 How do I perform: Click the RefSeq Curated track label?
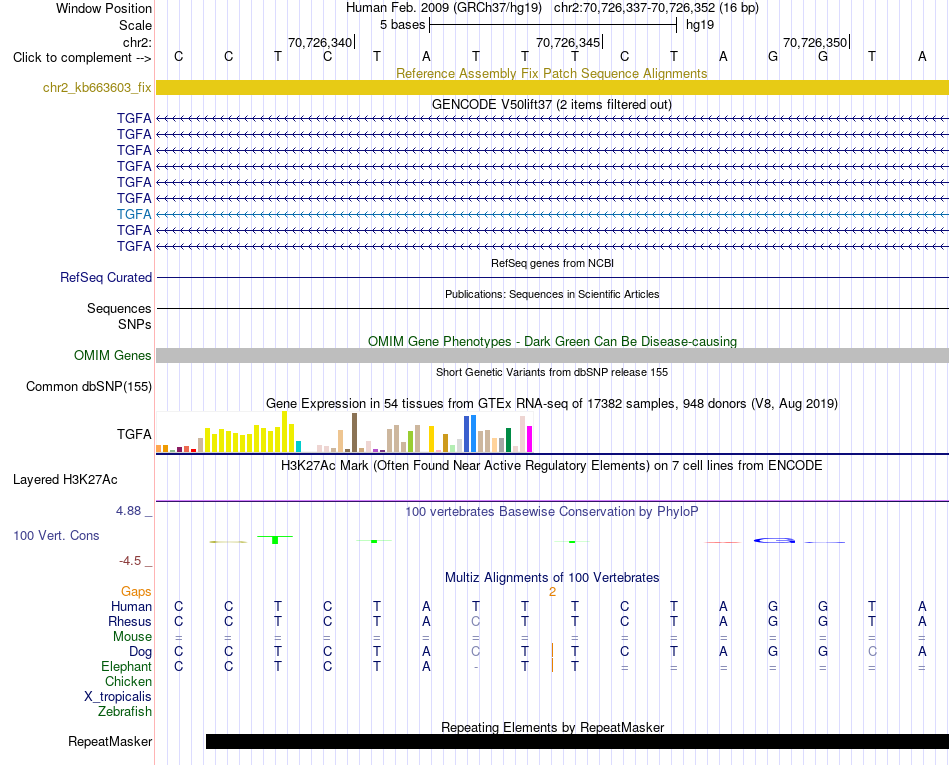pyautogui.click(x=106, y=277)
